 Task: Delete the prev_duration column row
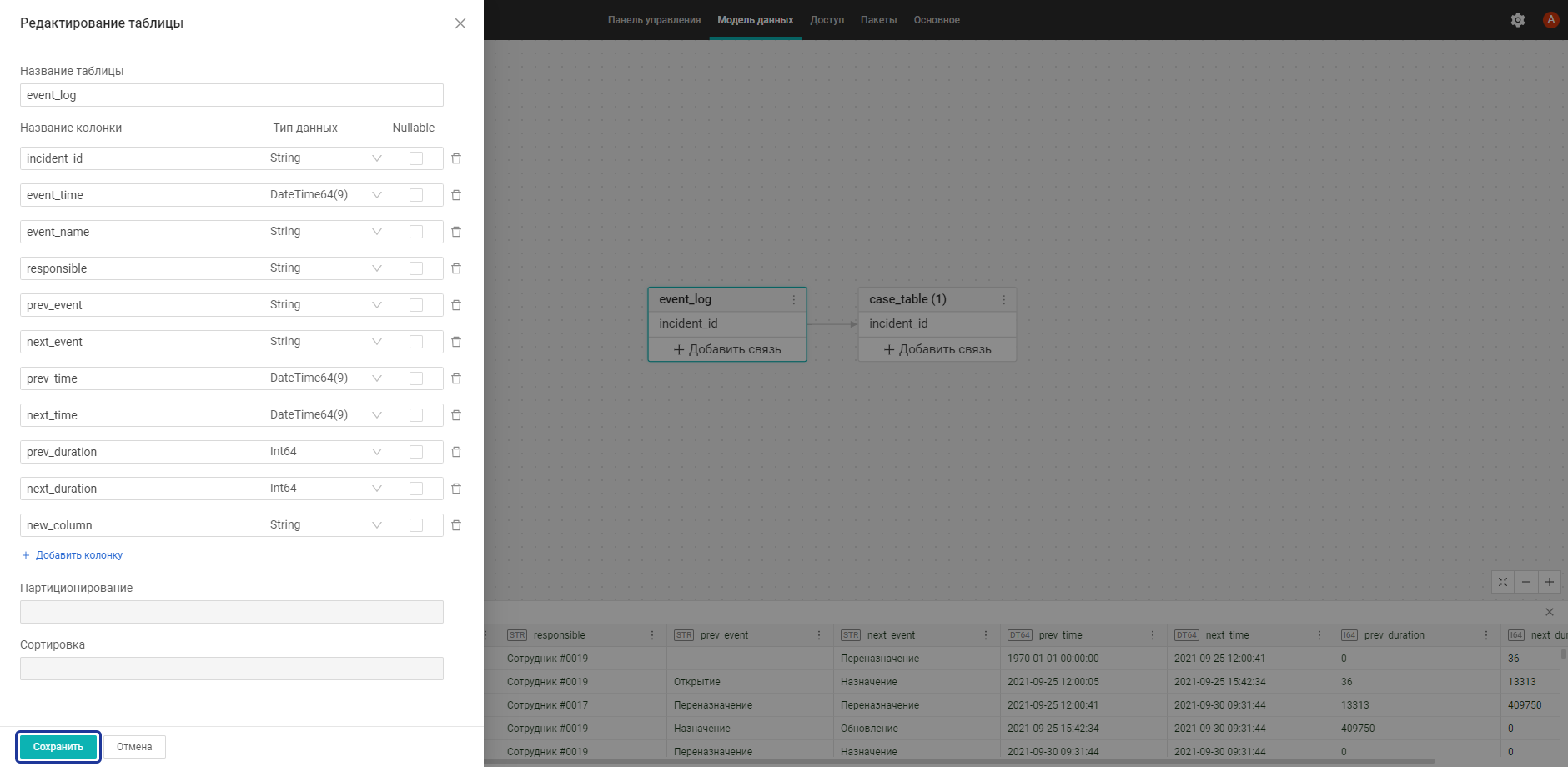456,452
